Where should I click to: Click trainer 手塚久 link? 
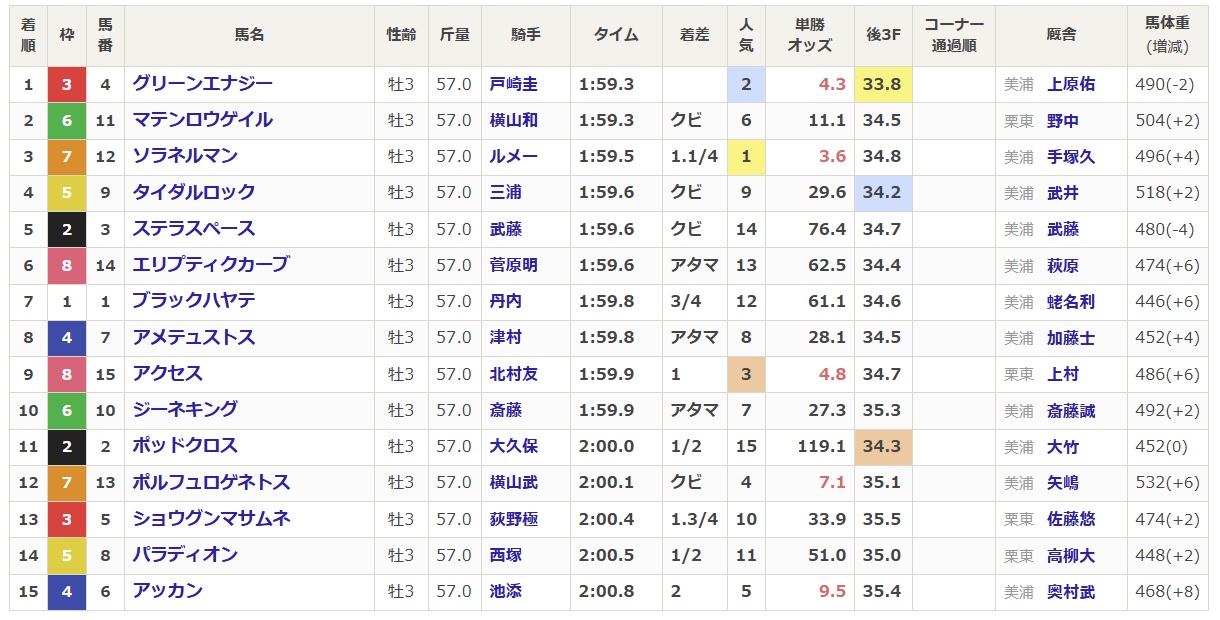coord(1070,157)
